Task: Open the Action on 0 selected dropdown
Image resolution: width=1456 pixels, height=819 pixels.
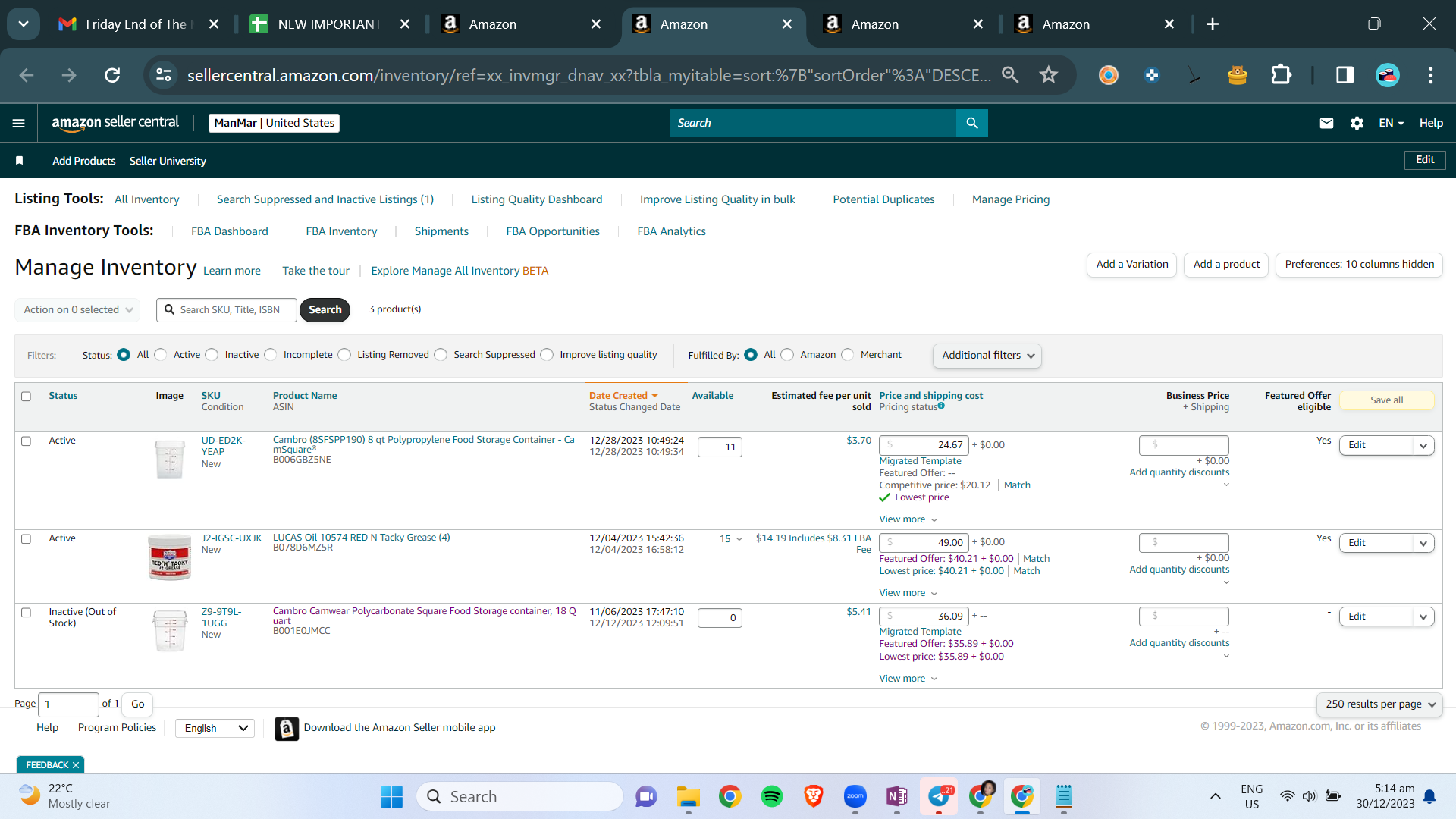Action: (x=77, y=309)
